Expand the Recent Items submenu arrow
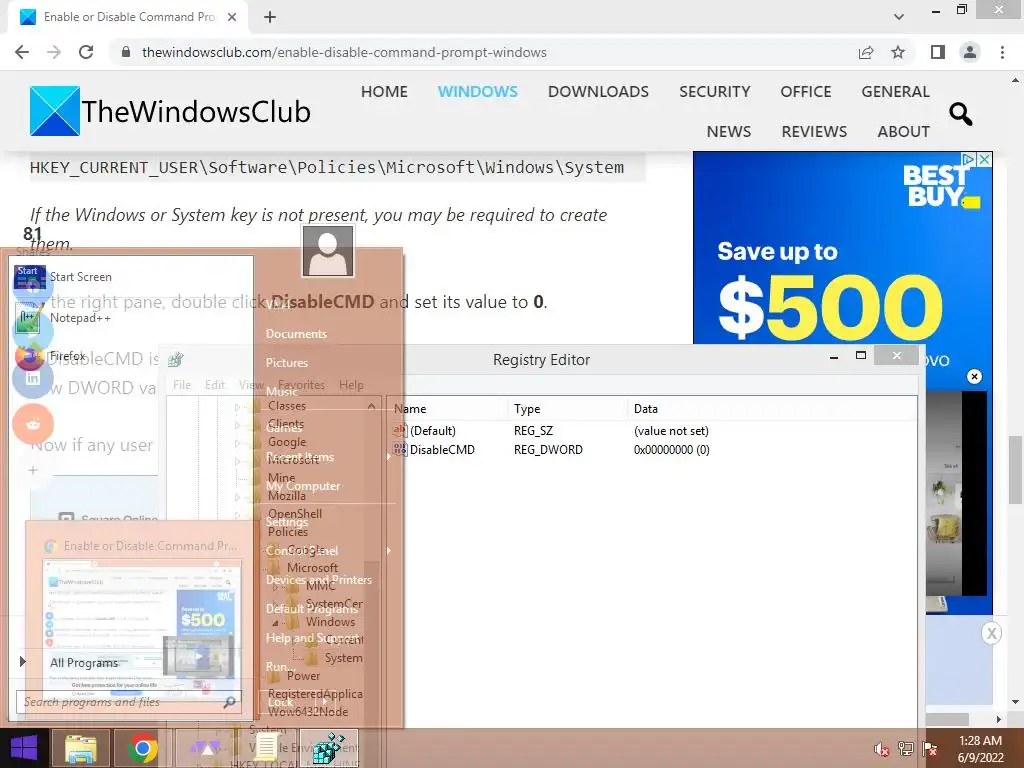 point(389,456)
